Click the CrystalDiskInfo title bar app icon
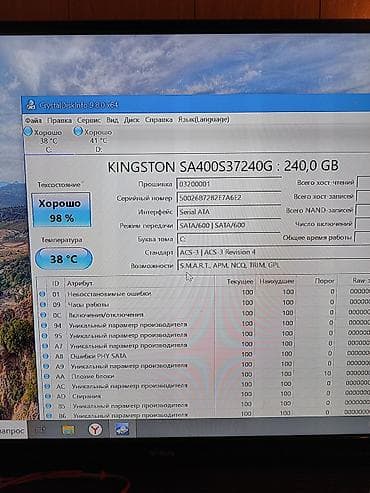The height and width of the screenshot is (493, 370). pyautogui.click(x=31, y=105)
